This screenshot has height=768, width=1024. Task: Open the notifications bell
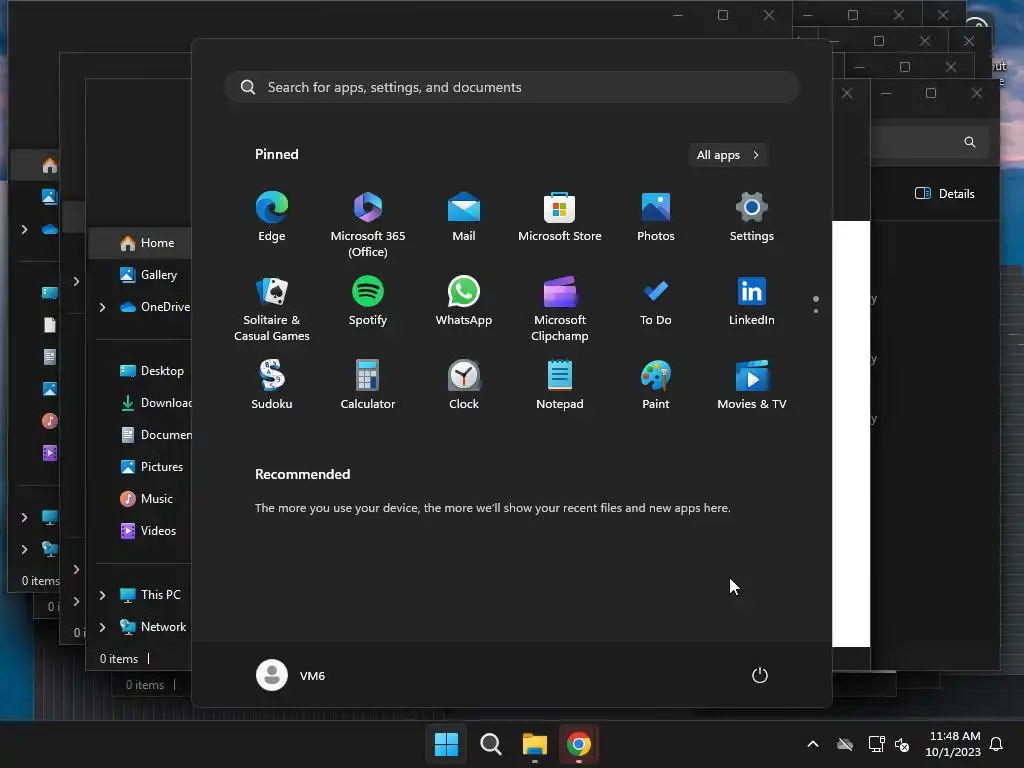[x=997, y=744]
